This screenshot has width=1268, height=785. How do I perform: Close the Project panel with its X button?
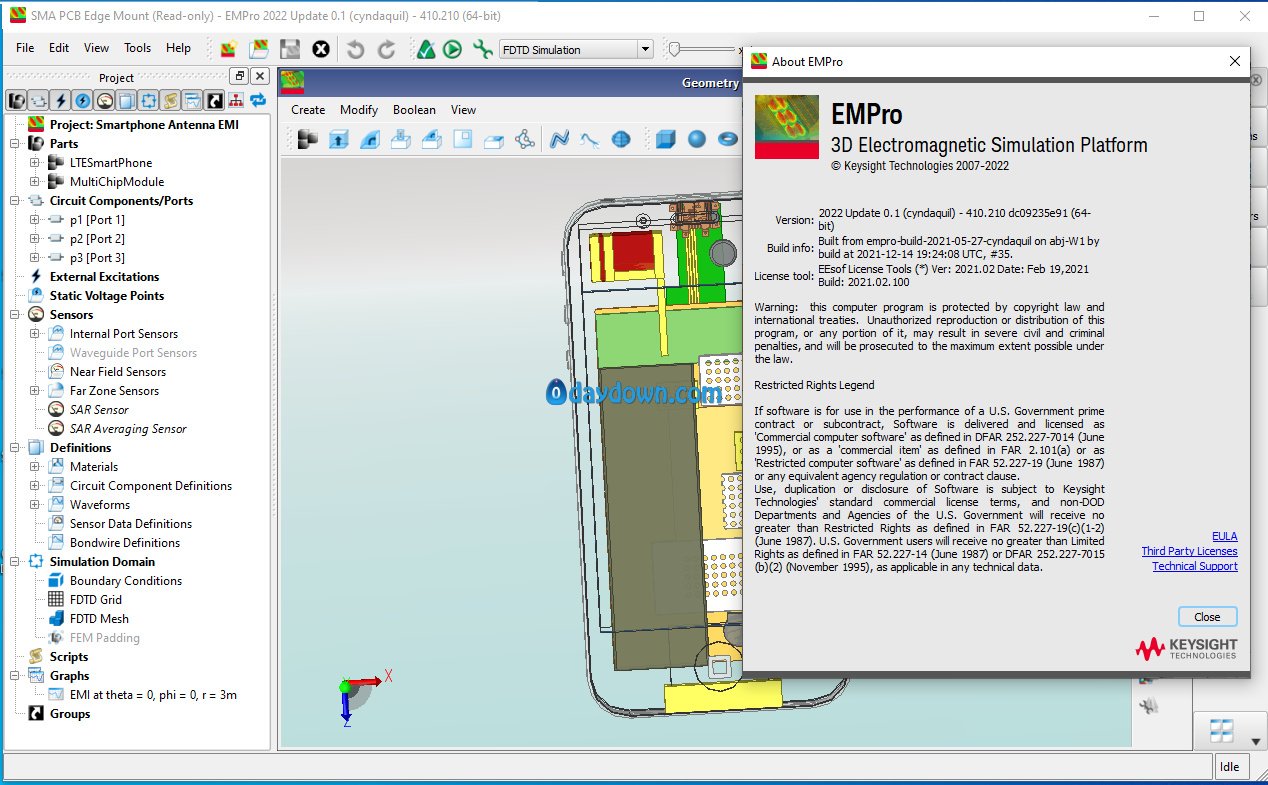point(260,76)
